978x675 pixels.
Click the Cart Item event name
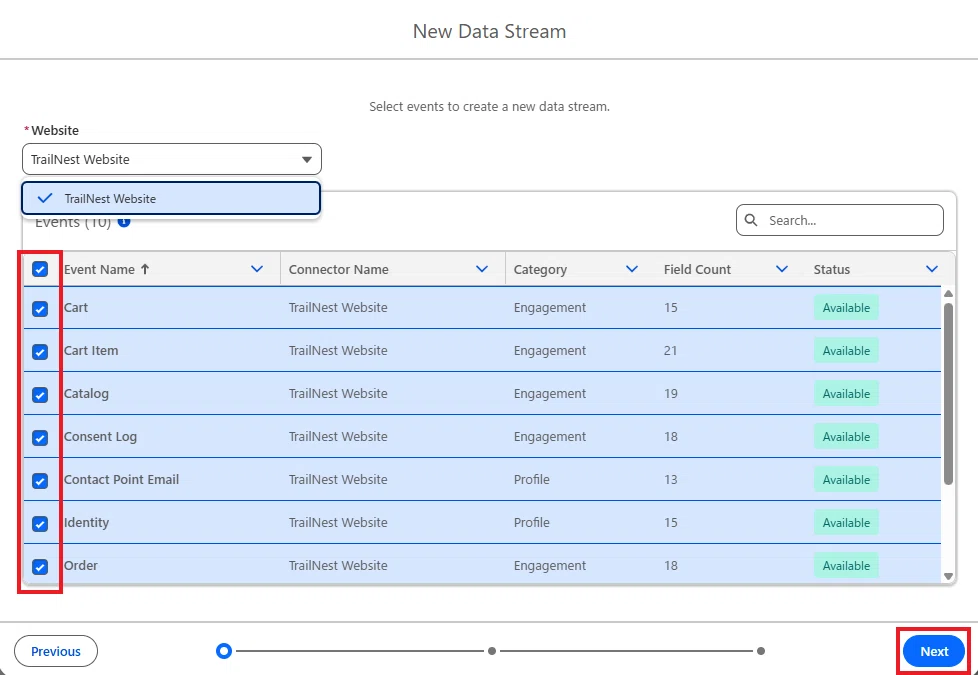coord(91,351)
